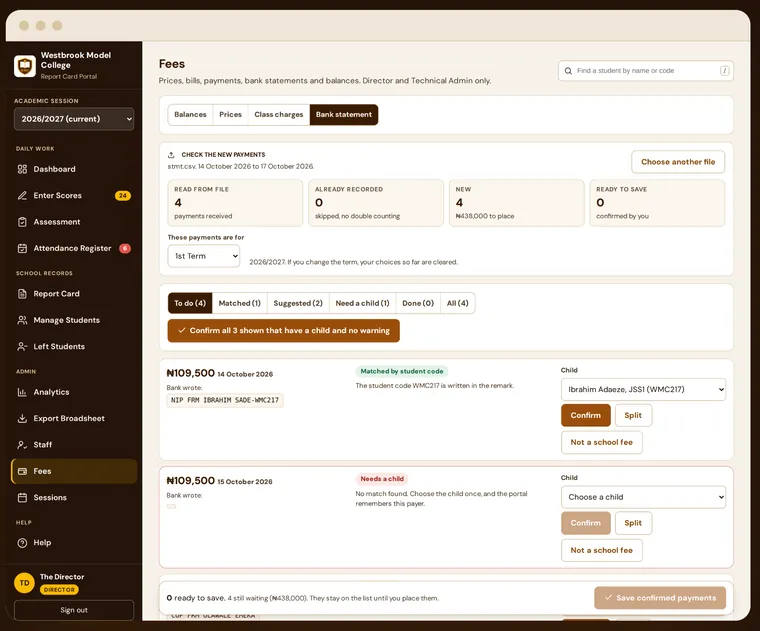Click the slash shortcut key hint
Viewport: 760px width, 631px height.
coord(725,71)
